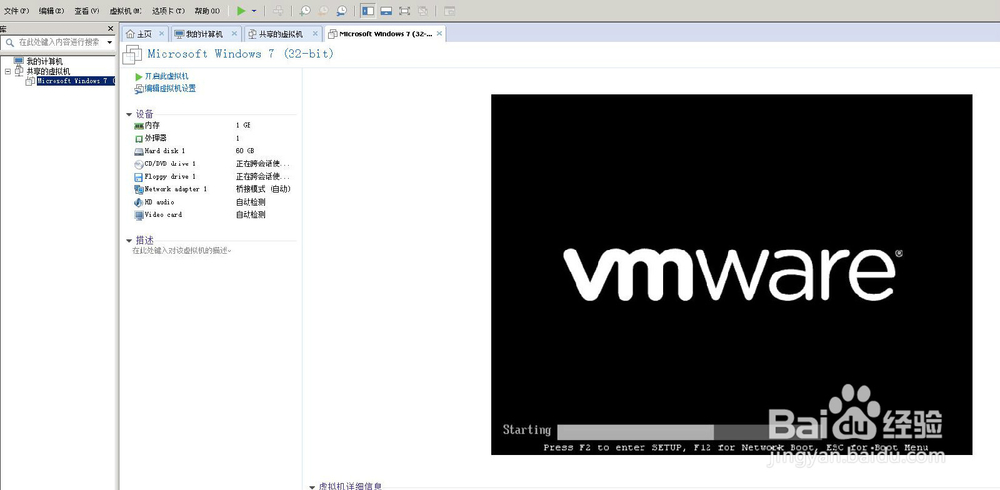Select 共享的虚拟机 in the library tree

(x=48, y=71)
